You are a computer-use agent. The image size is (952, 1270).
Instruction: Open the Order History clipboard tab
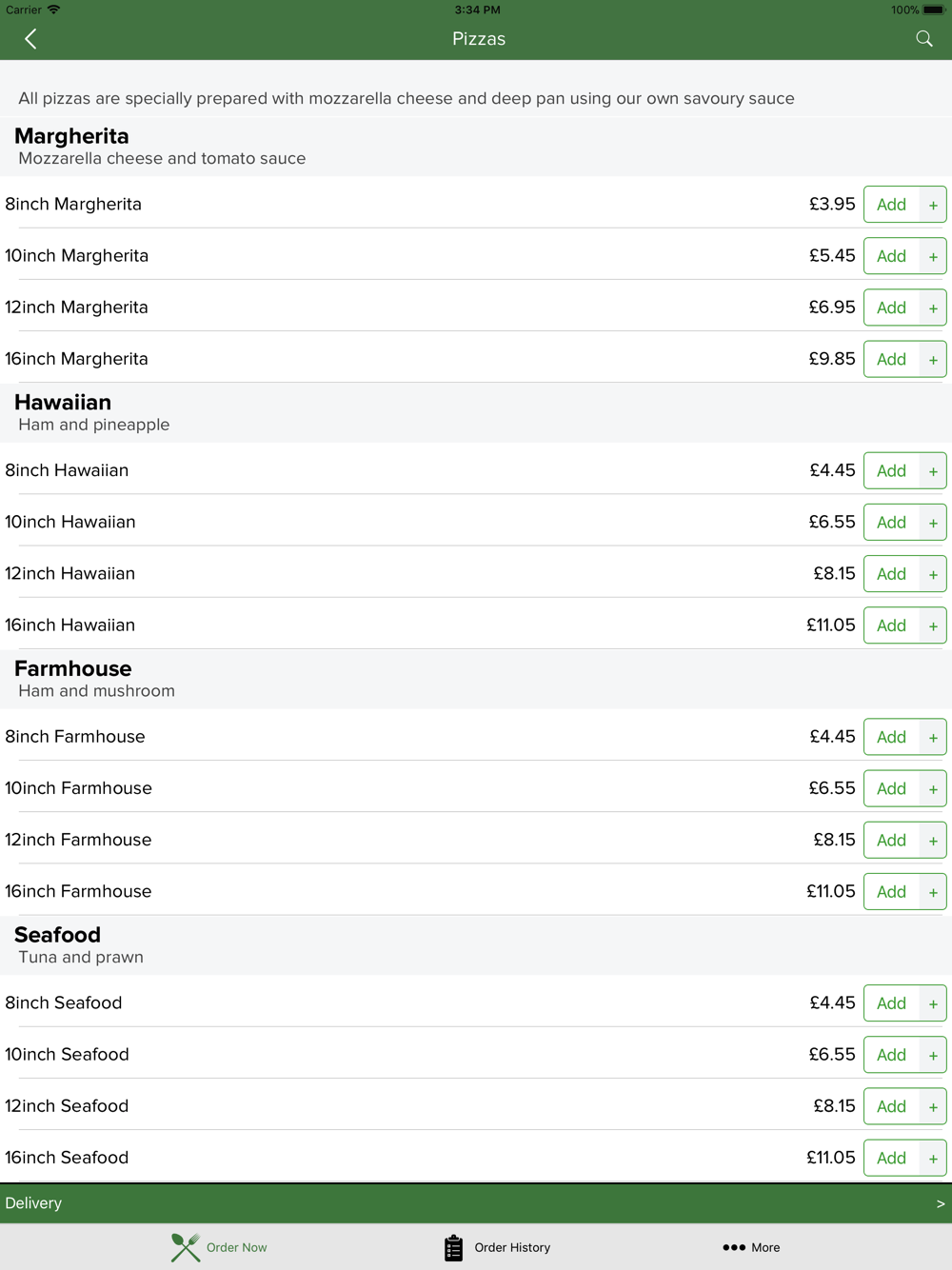497,1247
